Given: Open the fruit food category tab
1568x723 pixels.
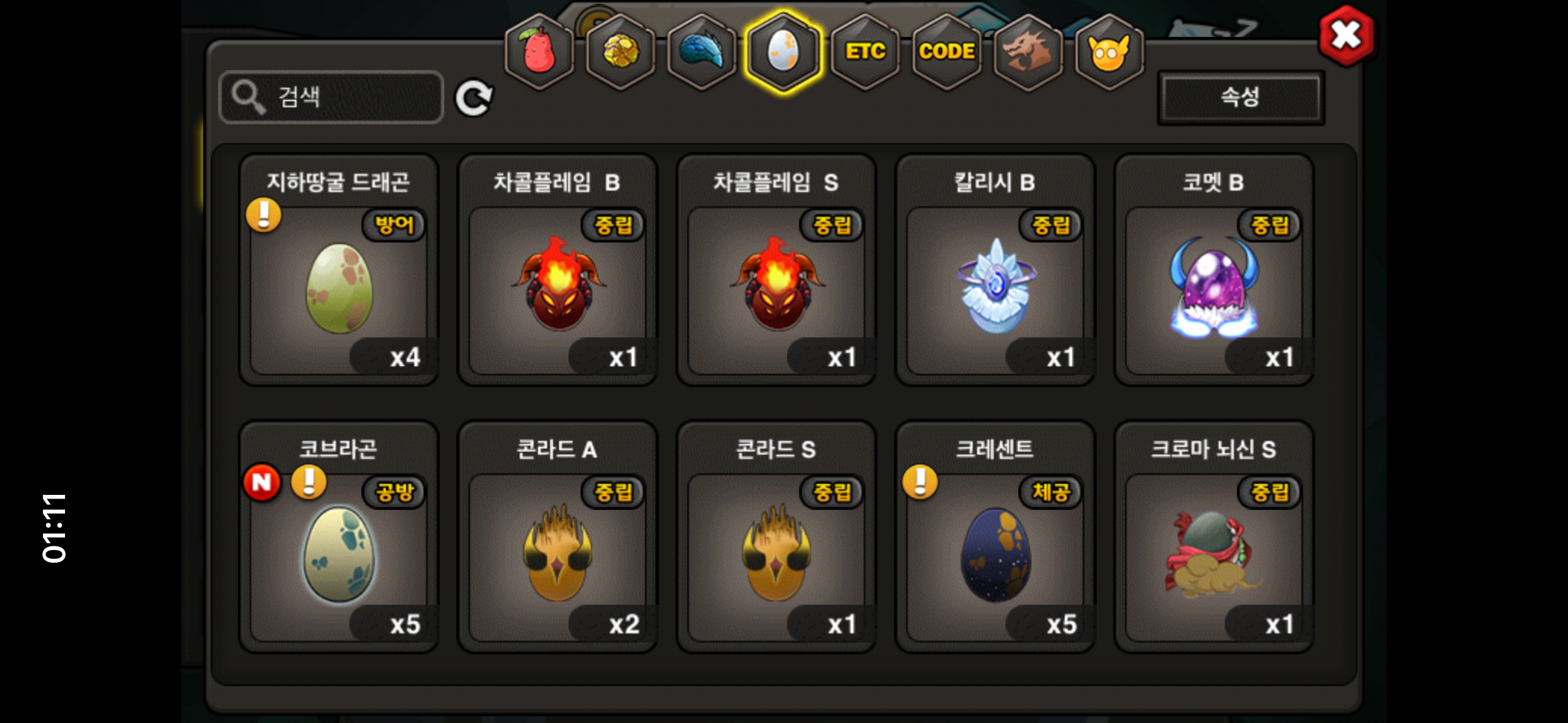Looking at the screenshot, I should (x=539, y=52).
